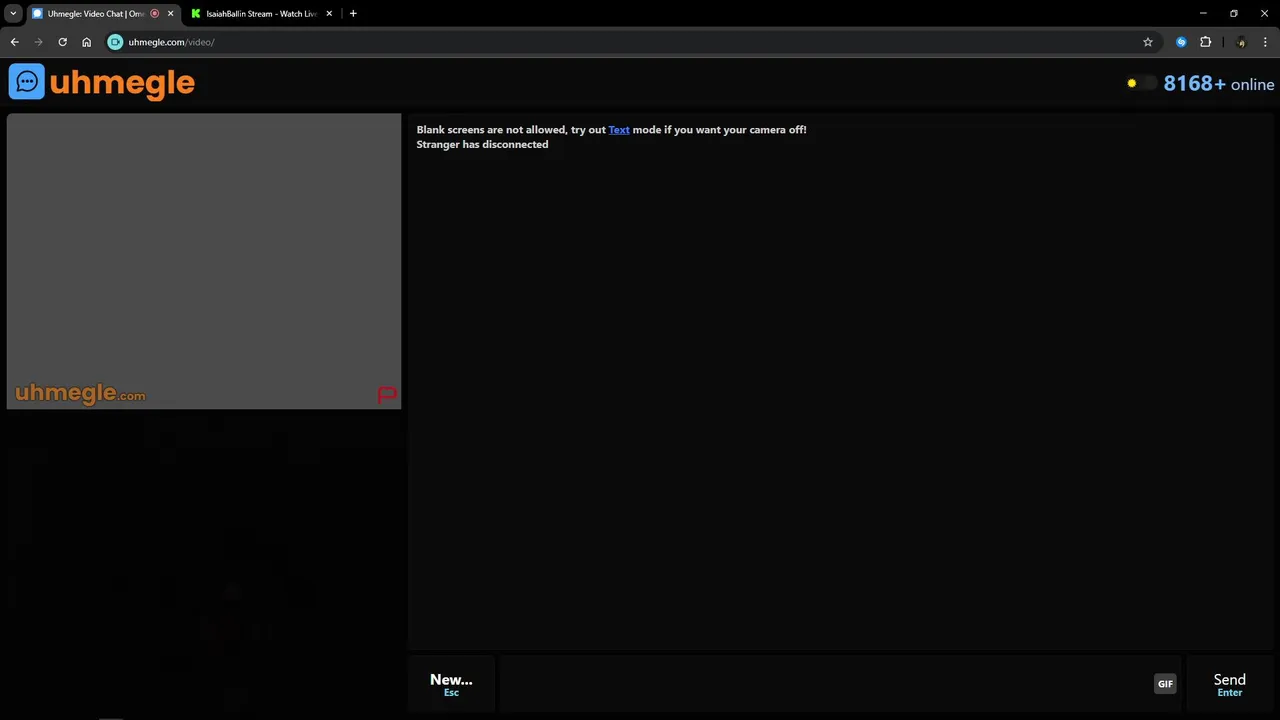Open the Extensions puzzle piece menu
1280x720 pixels.
click(x=1205, y=42)
